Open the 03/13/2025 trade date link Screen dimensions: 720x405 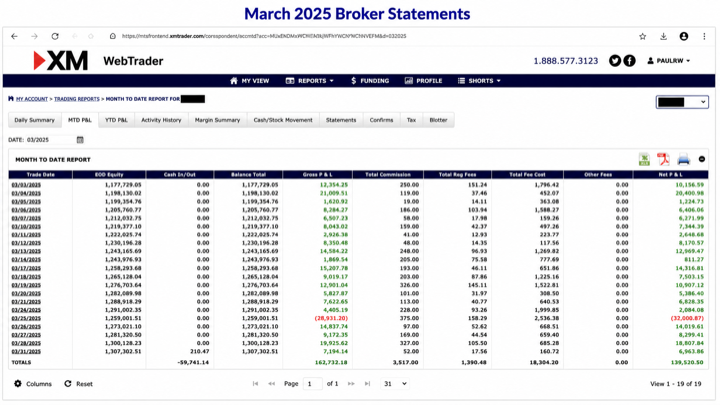26,252
